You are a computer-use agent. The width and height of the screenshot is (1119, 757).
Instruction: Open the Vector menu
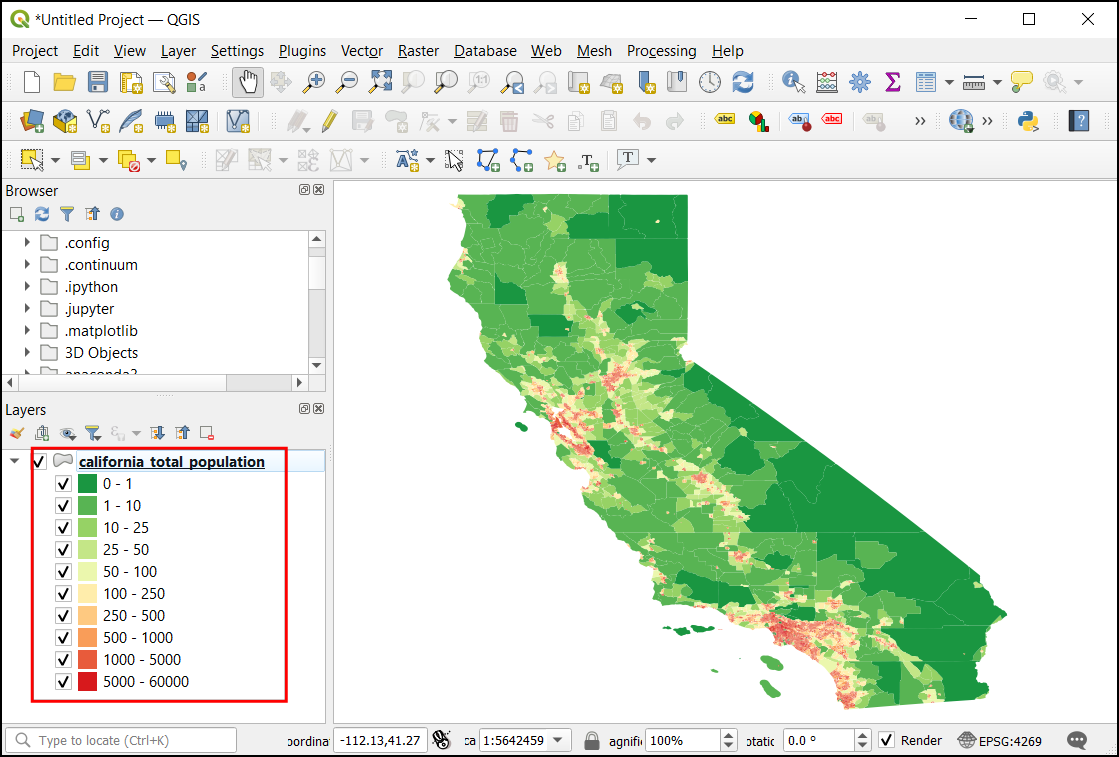pyautogui.click(x=362, y=51)
